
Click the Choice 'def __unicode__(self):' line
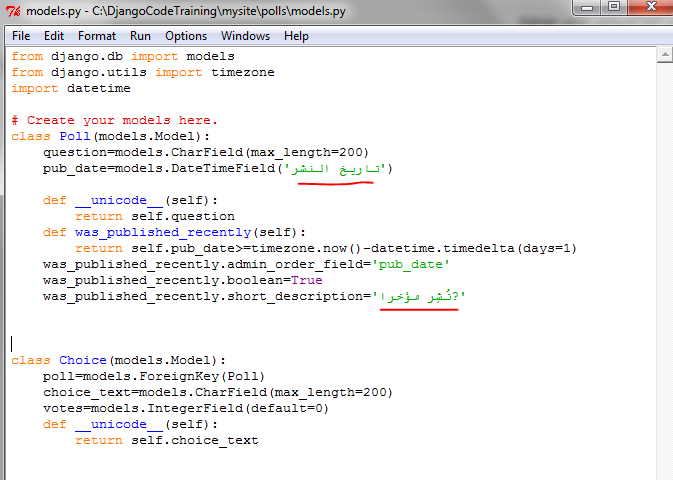point(130,424)
